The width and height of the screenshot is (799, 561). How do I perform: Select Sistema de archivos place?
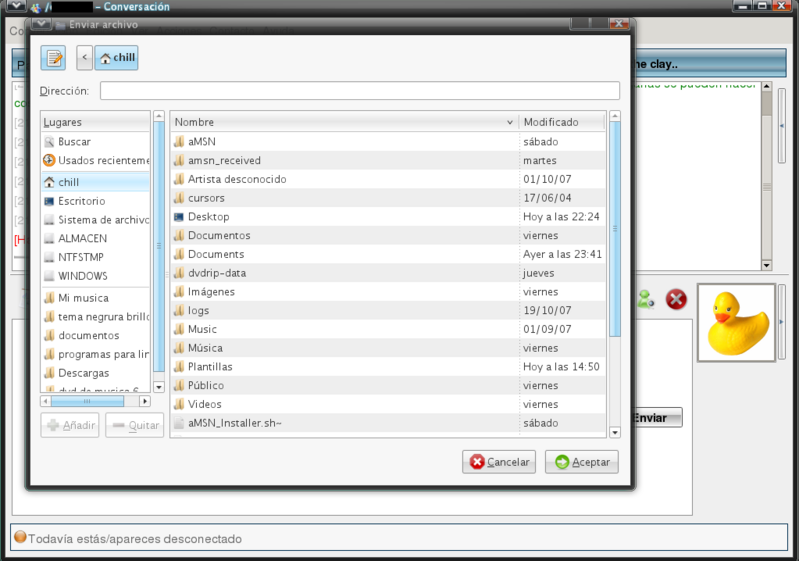pos(95,220)
